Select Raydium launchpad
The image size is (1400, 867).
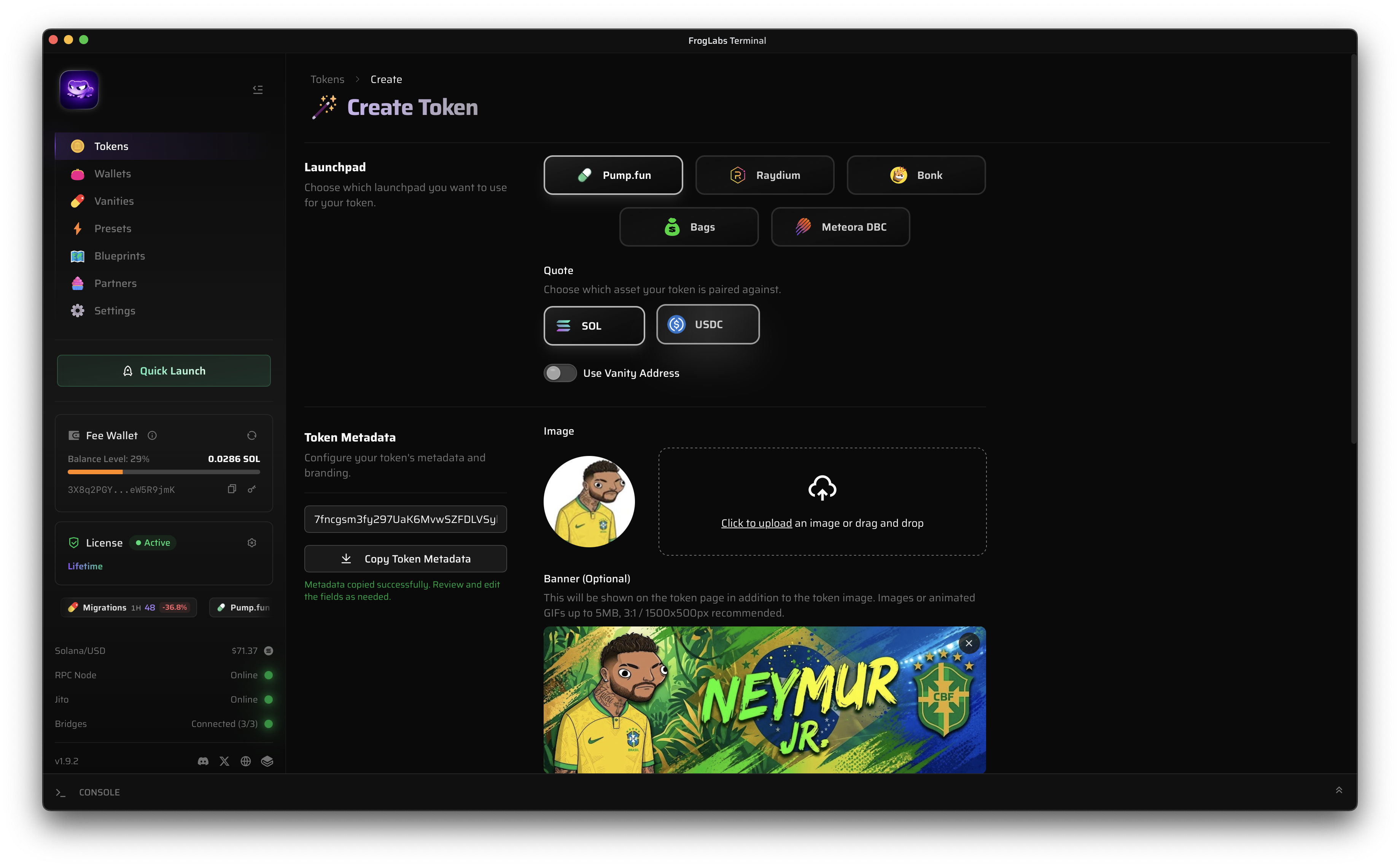[x=764, y=175]
